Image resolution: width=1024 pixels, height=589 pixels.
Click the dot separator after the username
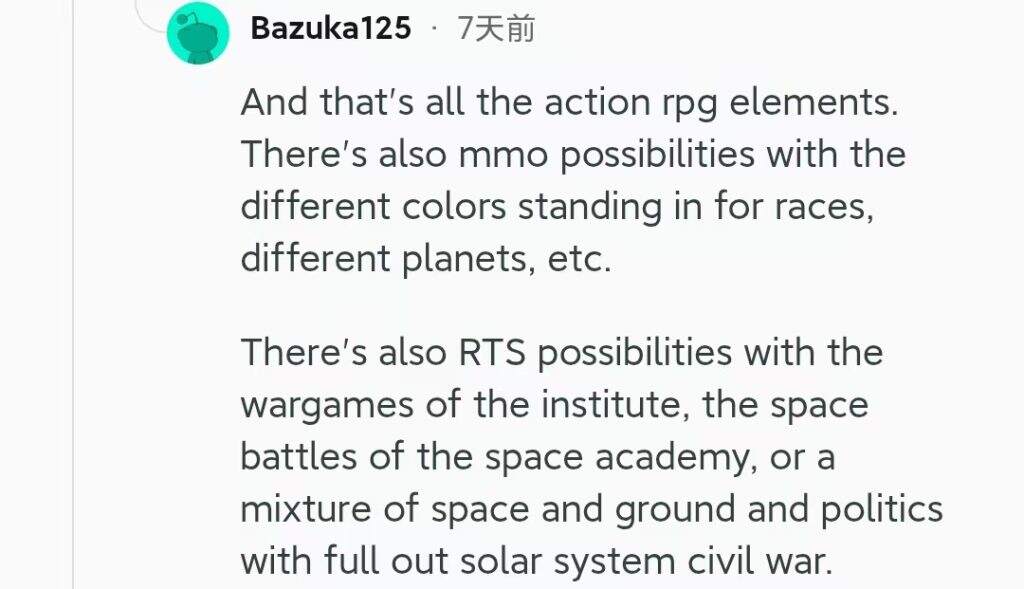pos(434,29)
